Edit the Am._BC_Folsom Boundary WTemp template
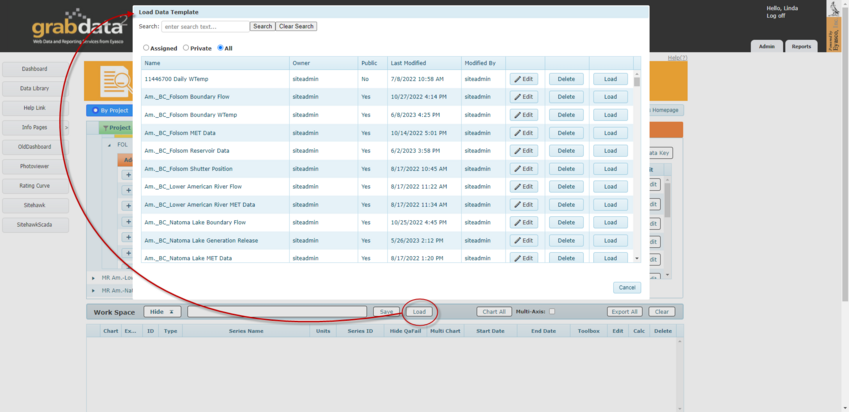The height and width of the screenshot is (412, 849). click(524, 115)
